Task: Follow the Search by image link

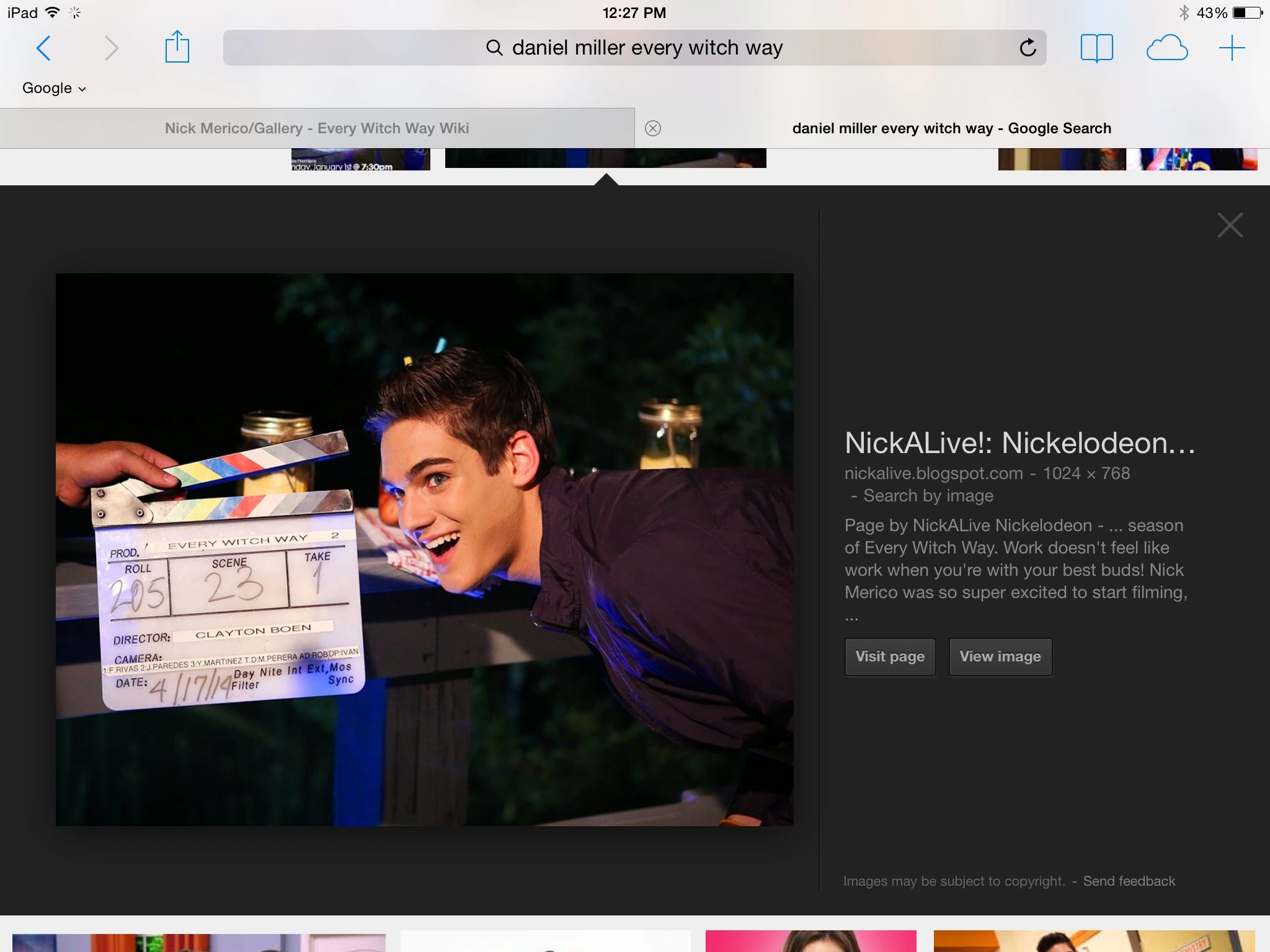Action: (928, 496)
